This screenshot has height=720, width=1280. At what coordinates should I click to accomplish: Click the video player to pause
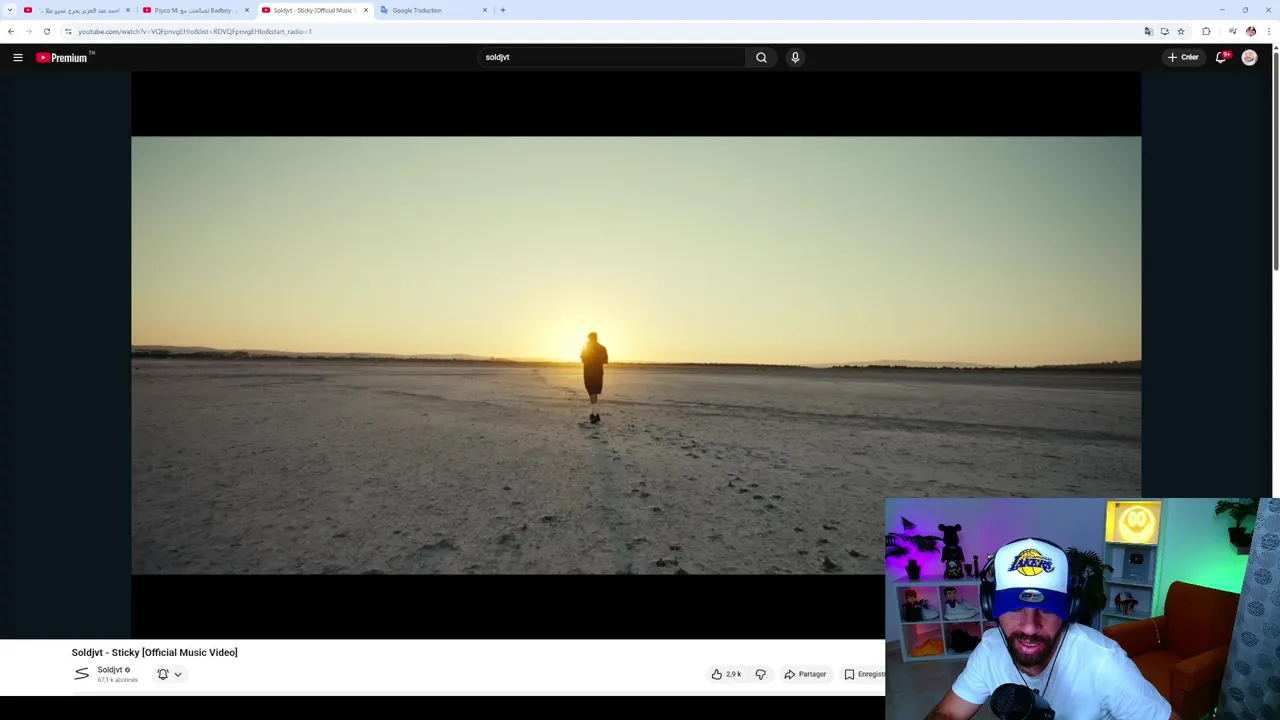(x=636, y=355)
